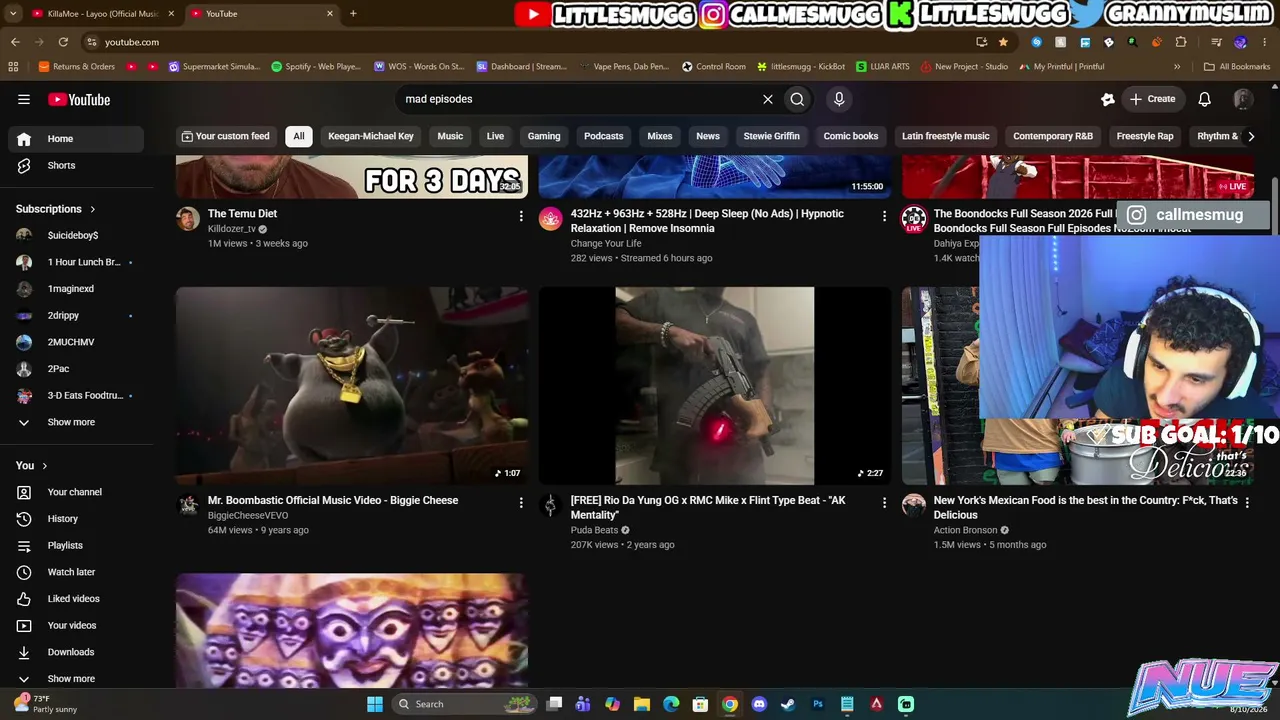The image size is (1280, 720).
Task: Open more options for the 432Hz Deep Sleep video
Action: (x=884, y=215)
